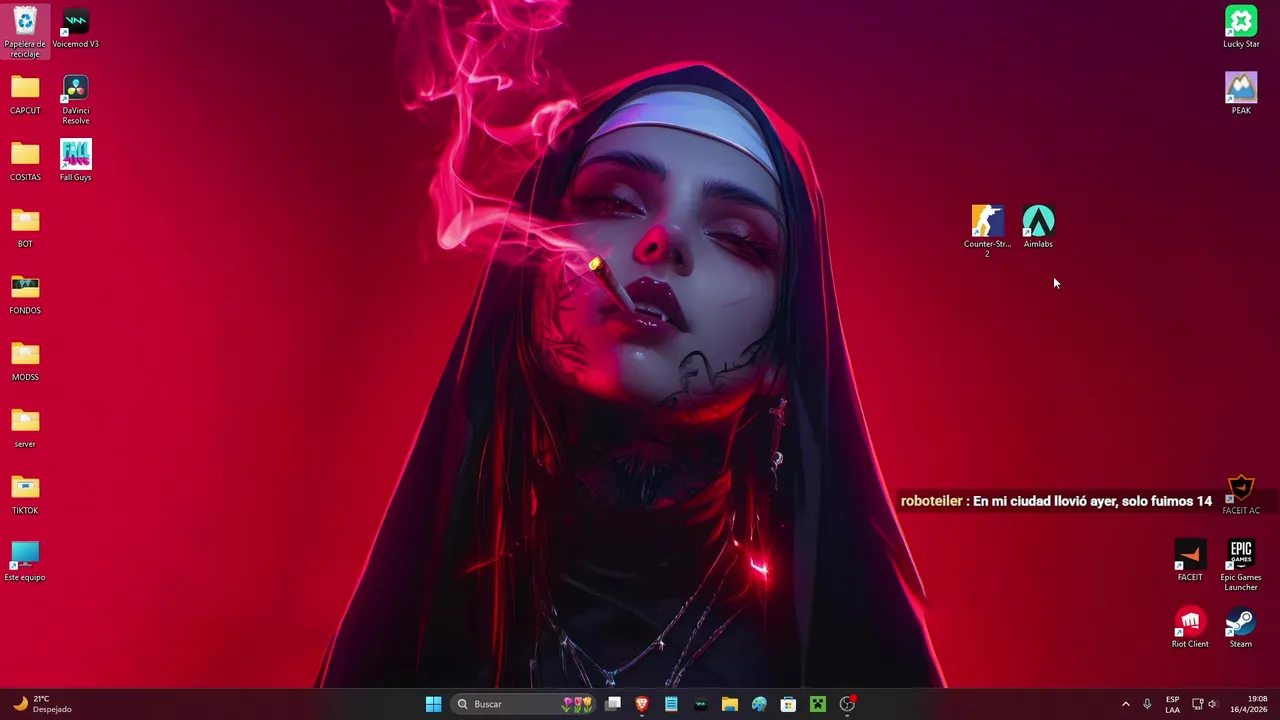The image size is (1280, 720).
Task: Select the Steam desktop shortcut
Action: coord(1241,628)
